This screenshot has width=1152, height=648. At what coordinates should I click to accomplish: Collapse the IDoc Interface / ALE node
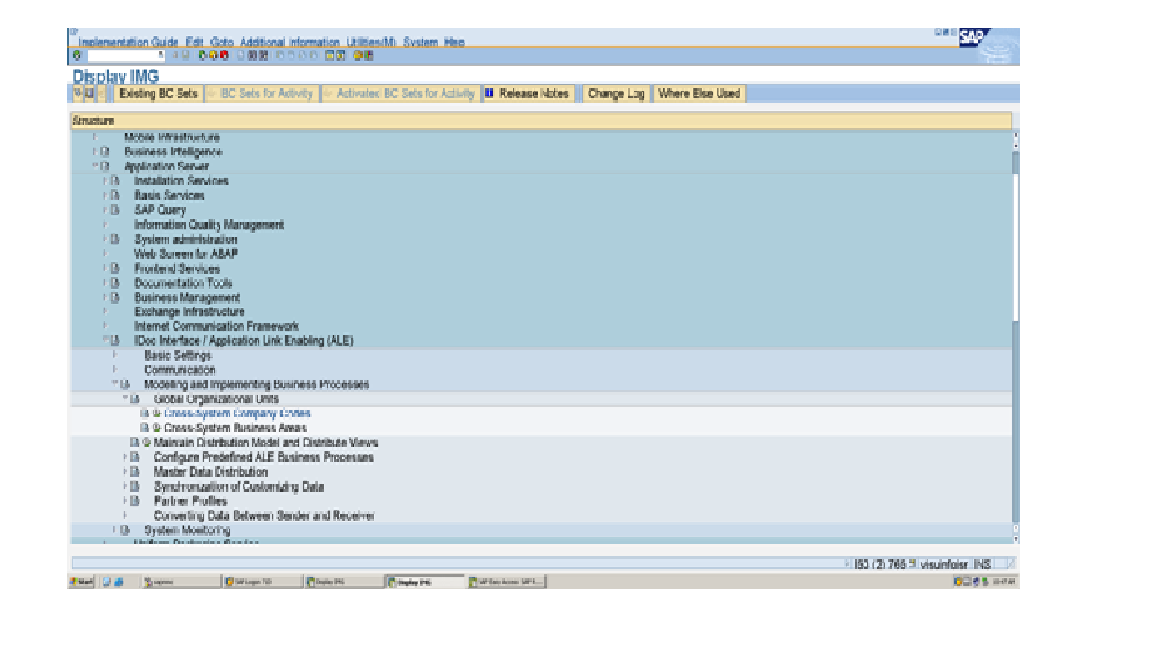pyautogui.click(x=105, y=339)
